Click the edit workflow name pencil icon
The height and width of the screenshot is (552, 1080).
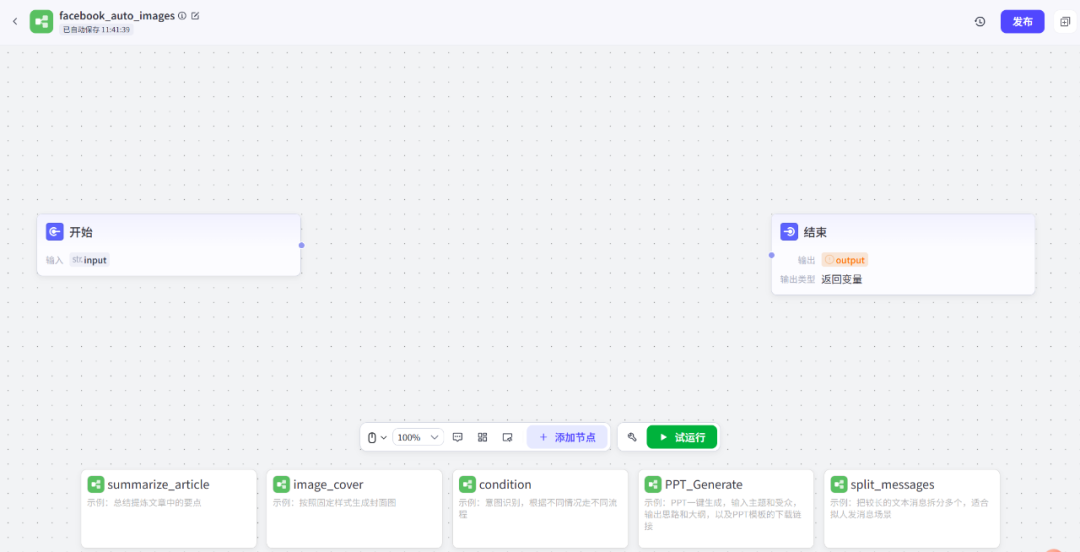pyautogui.click(x=195, y=16)
